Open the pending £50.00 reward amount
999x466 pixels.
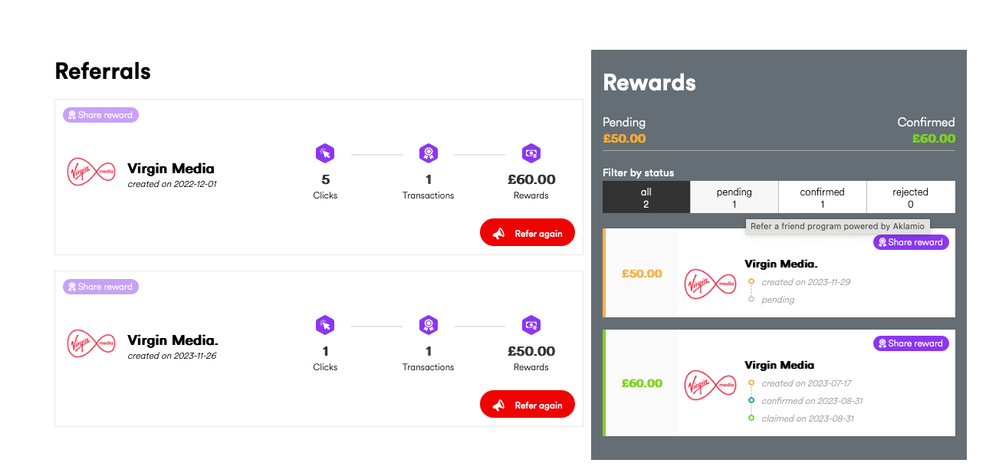pos(642,273)
